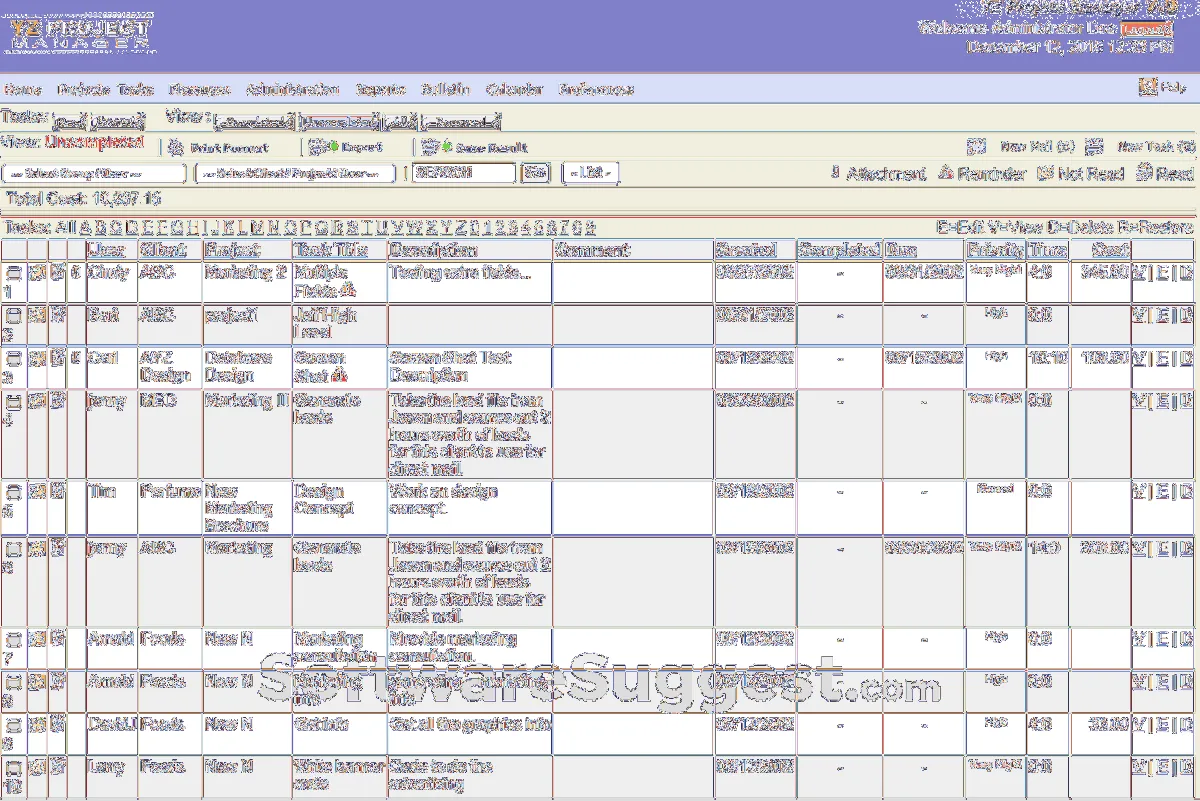
Task: Open the Preferences menu
Action: 596,89
